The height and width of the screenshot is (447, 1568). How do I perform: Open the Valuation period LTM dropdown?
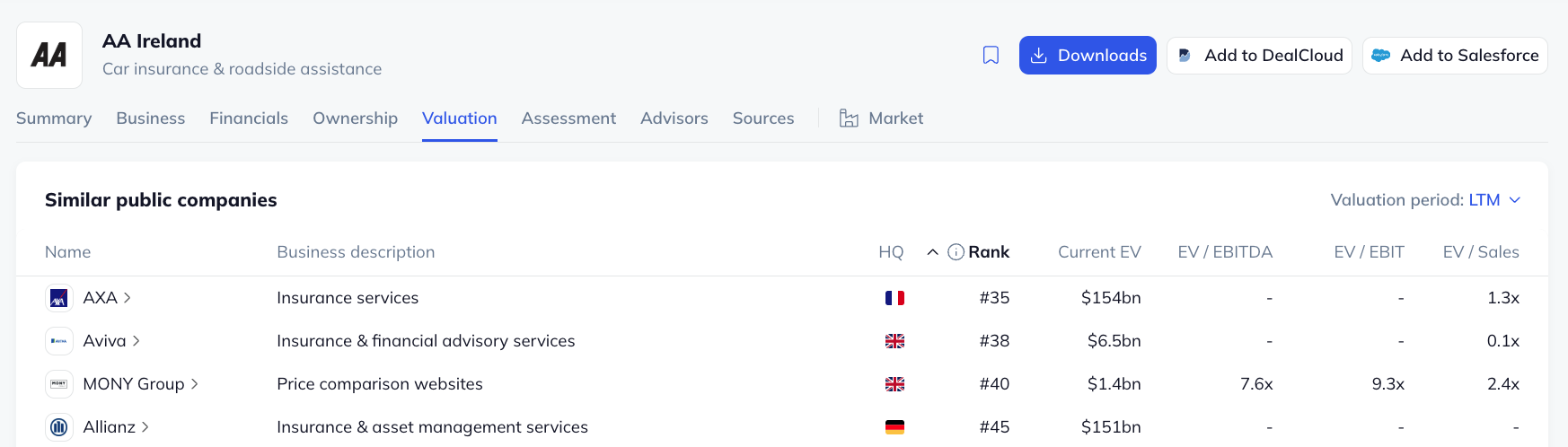pos(1494,200)
